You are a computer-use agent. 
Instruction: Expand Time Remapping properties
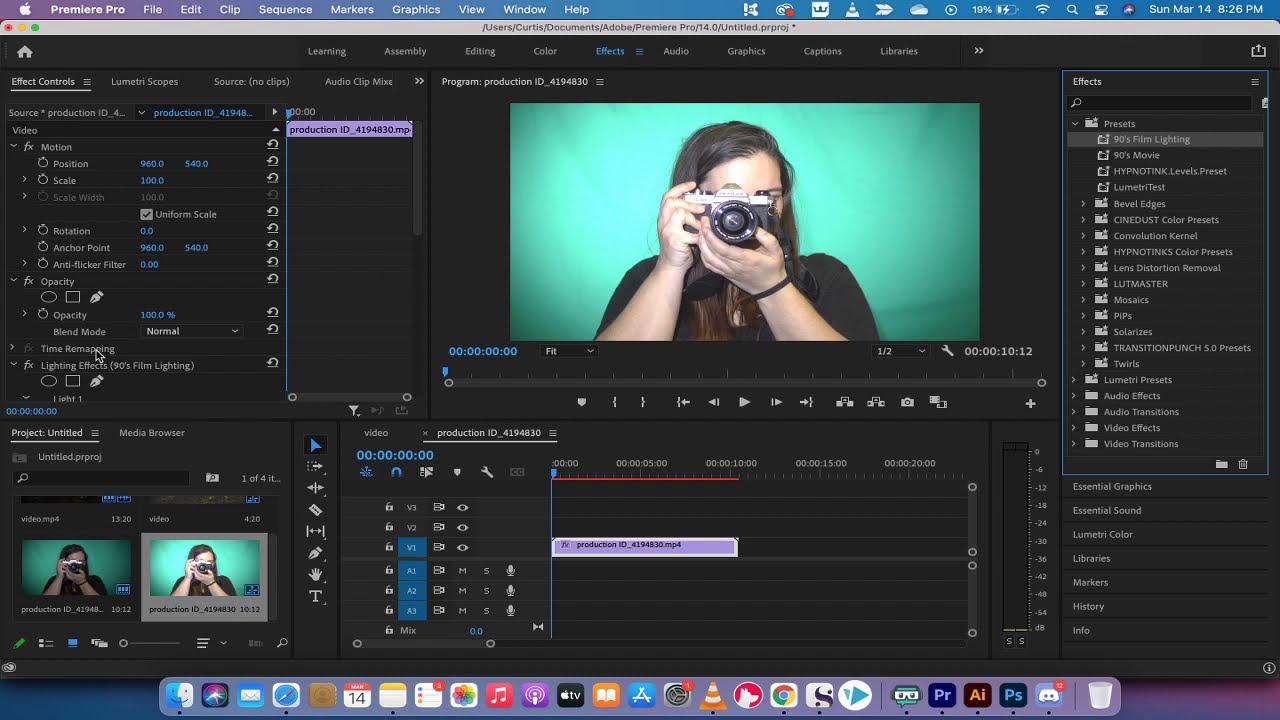point(12,349)
